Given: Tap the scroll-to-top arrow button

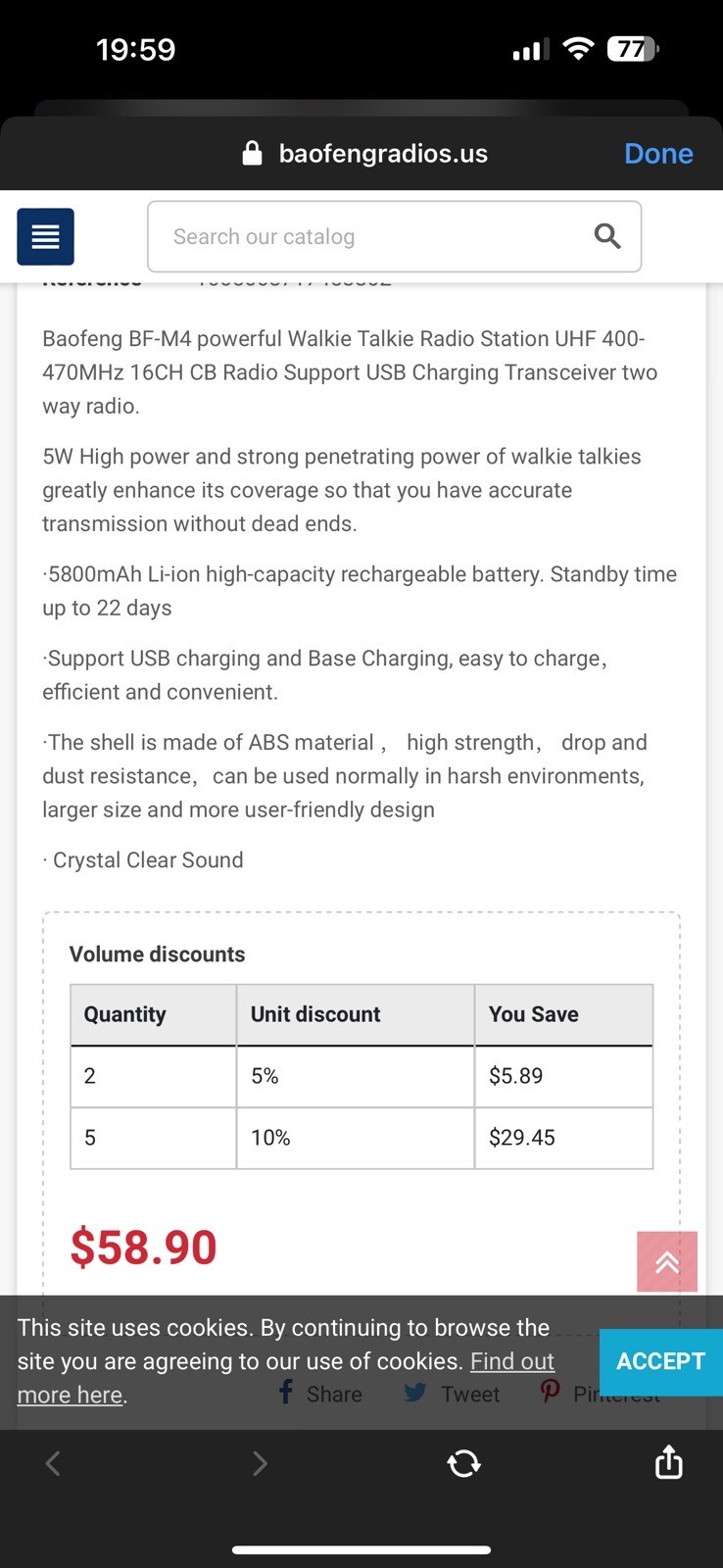Looking at the screenshot, I should coord(667,1261).
